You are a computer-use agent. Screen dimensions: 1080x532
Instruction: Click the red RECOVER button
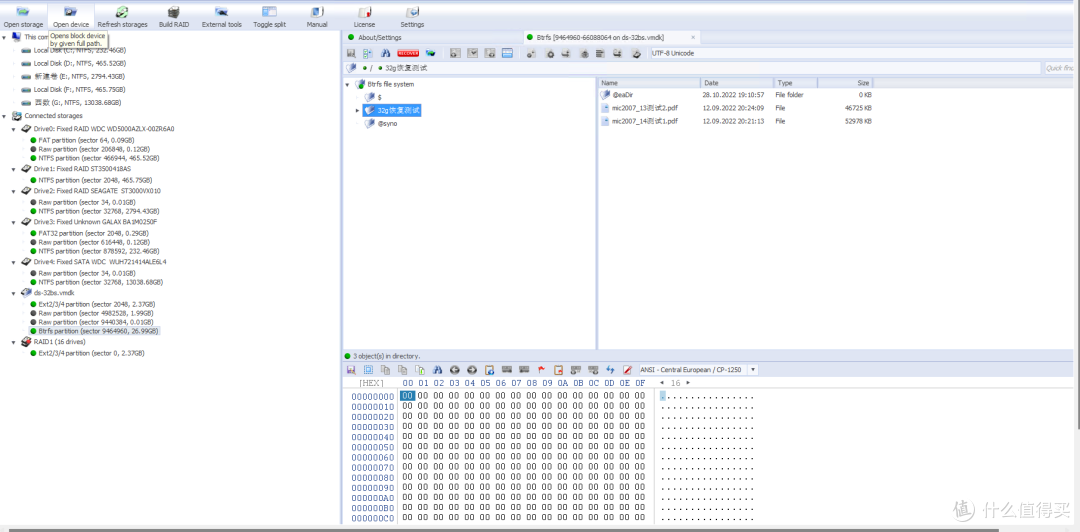point(408,53)
